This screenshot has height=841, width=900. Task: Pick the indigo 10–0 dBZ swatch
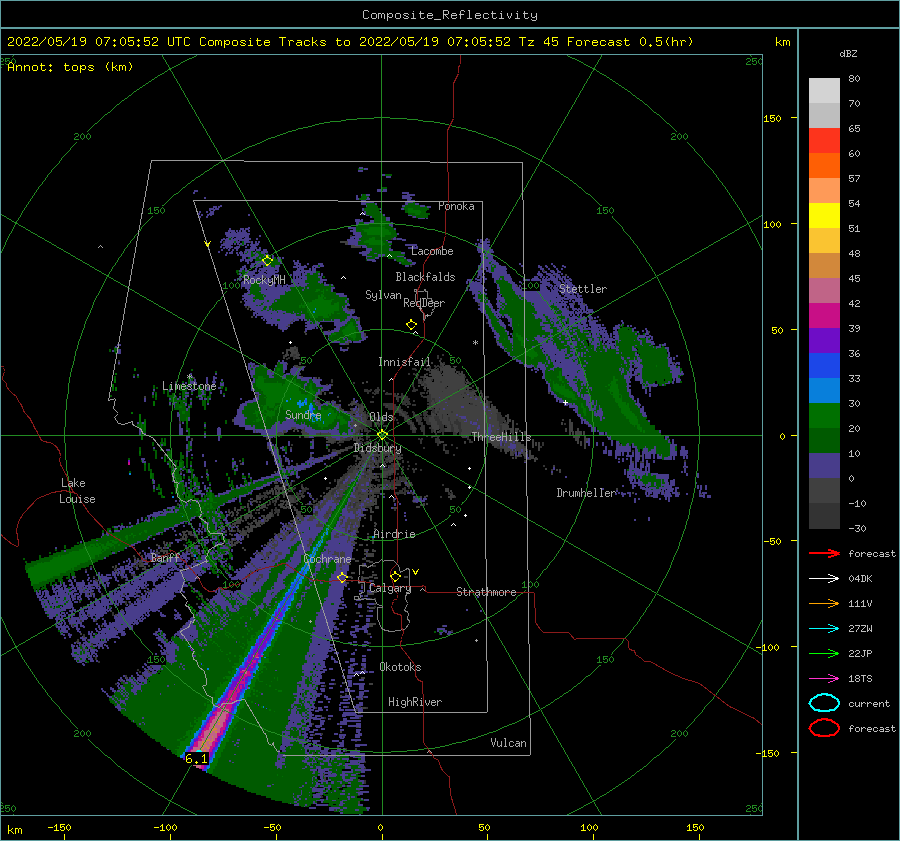(x=824, y=466)
